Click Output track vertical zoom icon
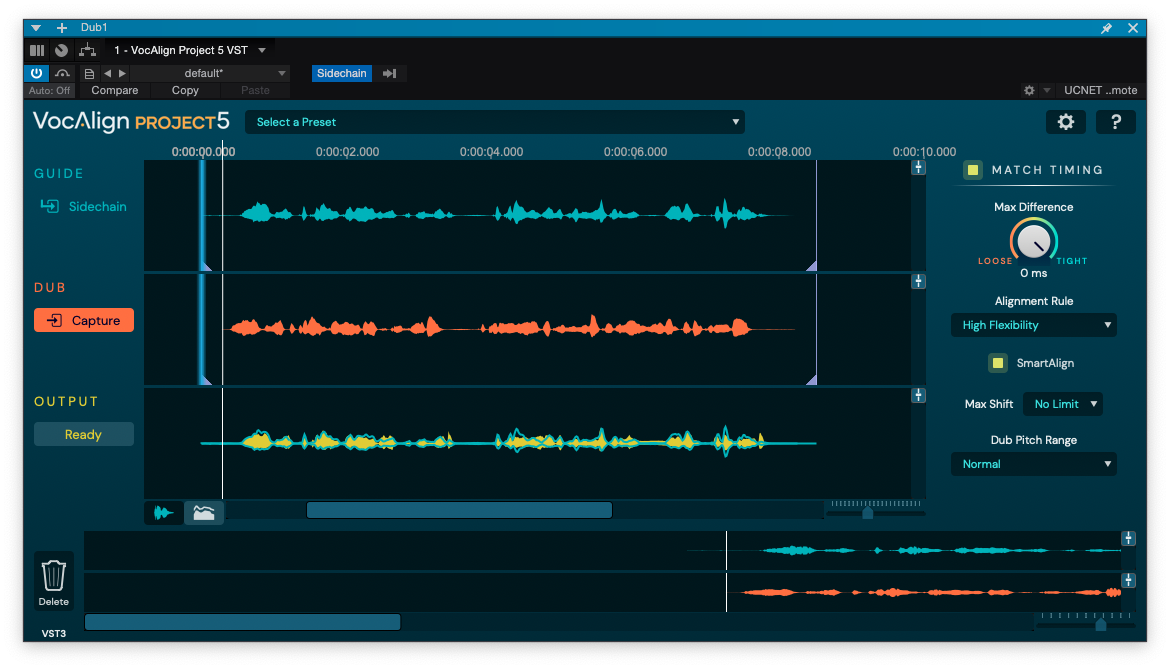Screen dimensions: 1170x669 pos(919,395)
